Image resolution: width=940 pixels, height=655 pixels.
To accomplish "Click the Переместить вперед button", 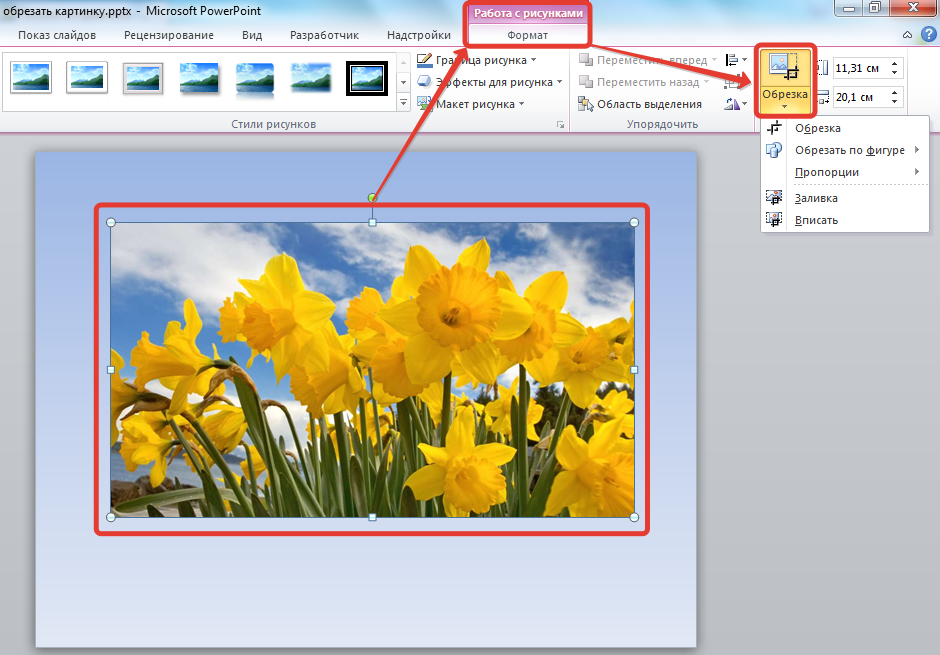I will pos(643,61).
